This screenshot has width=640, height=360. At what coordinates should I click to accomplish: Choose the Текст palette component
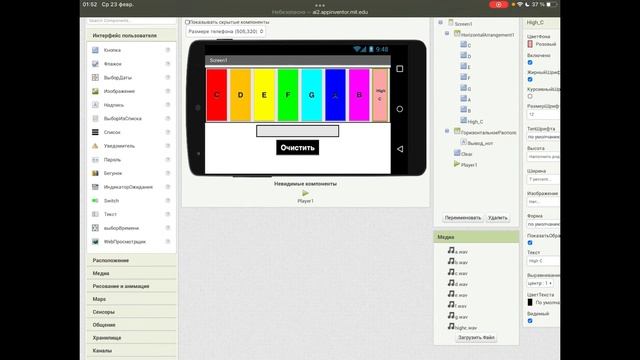click(x=110, y=214)
